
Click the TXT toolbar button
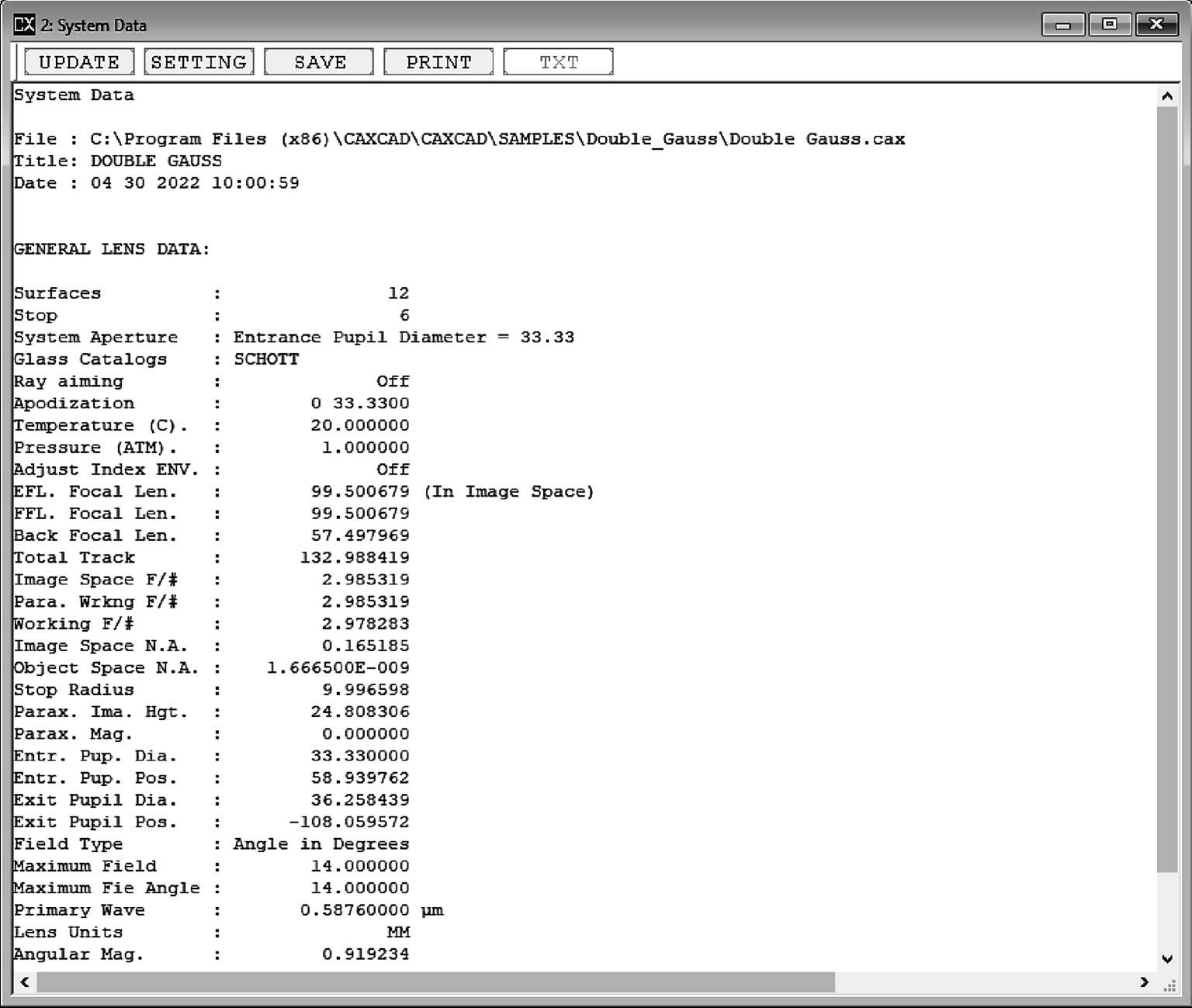pyautogui.click(x=558, y=62)
